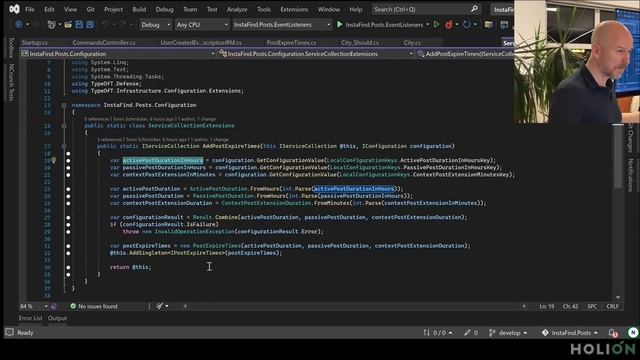Click the open file folder icon

(x=68, y=24)
